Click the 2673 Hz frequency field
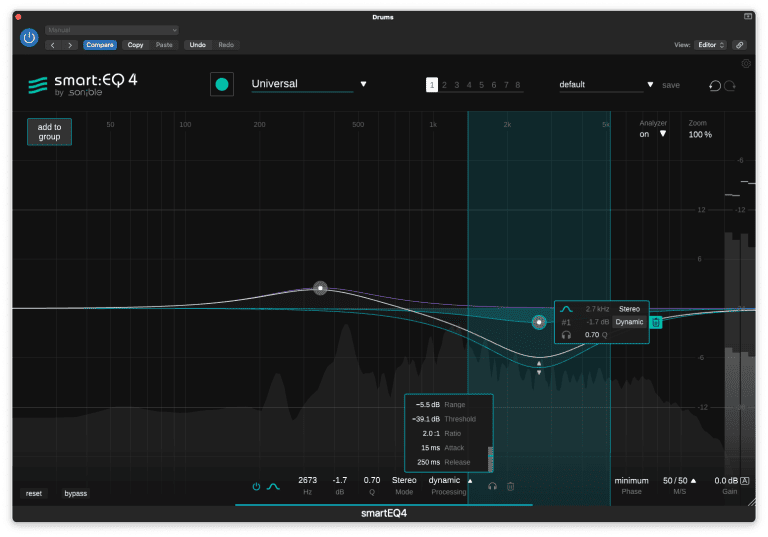 (308, 481)
